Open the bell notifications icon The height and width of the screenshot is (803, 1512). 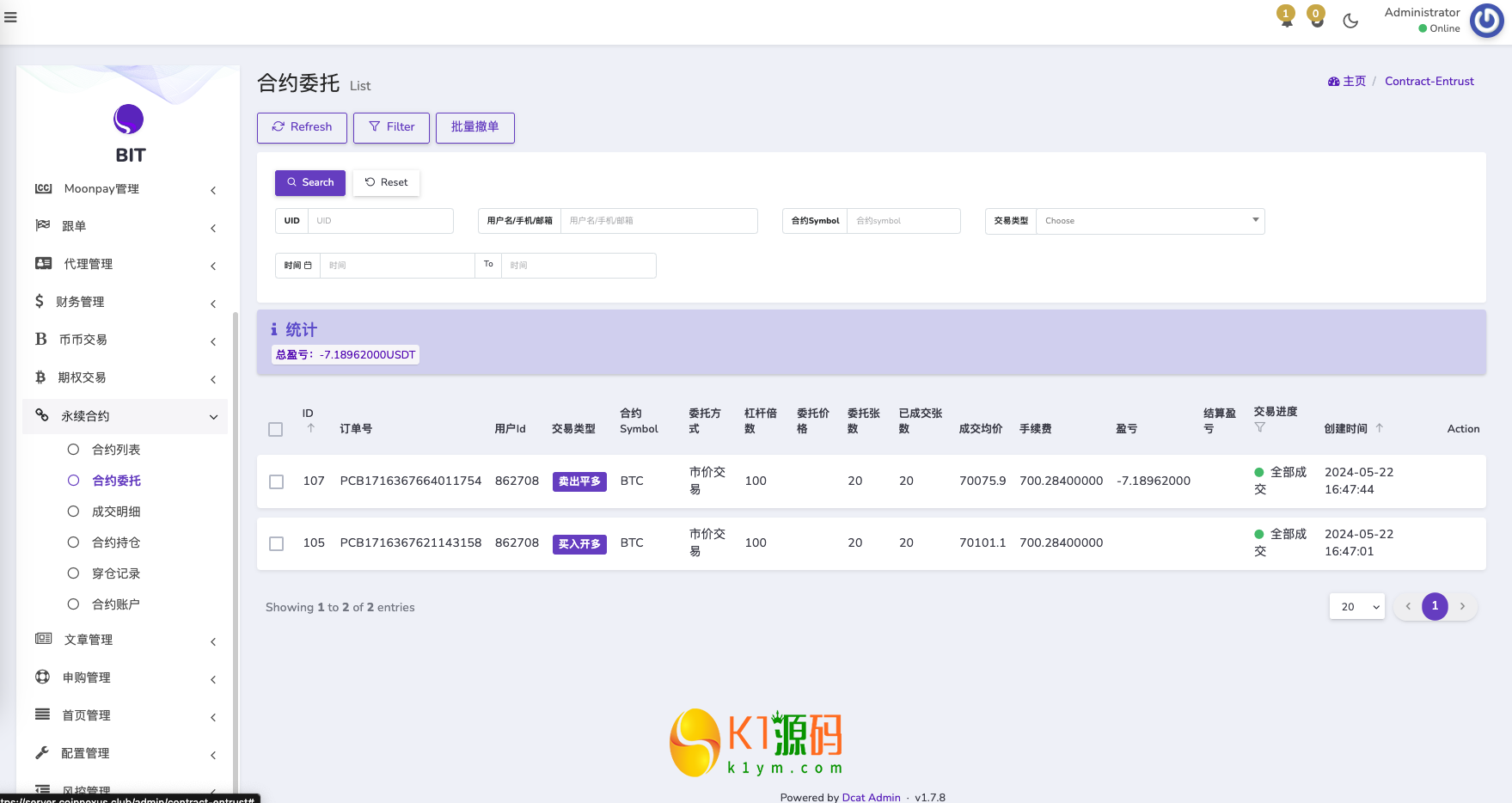pos(1286,20)
